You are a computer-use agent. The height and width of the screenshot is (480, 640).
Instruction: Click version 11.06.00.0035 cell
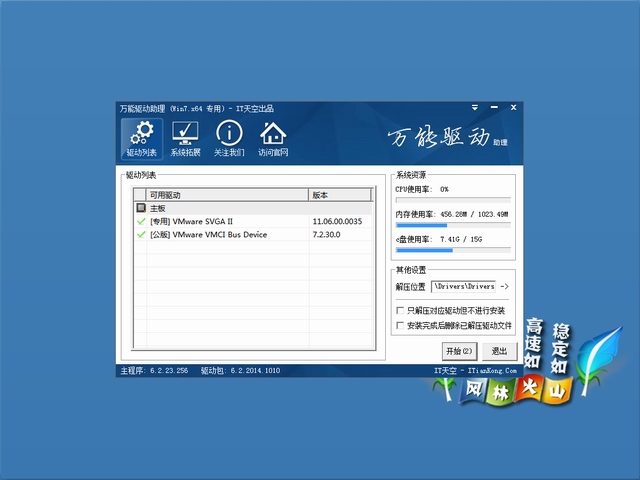pyautogui.click(x=337, y=221)
